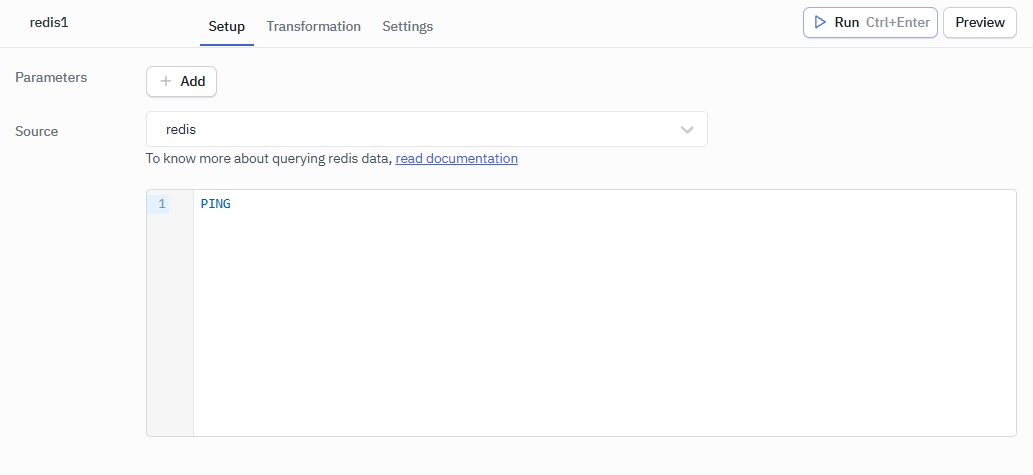Expand the Source dropdown chevron arrow
1033x475 pixels.
pos(687,130)
